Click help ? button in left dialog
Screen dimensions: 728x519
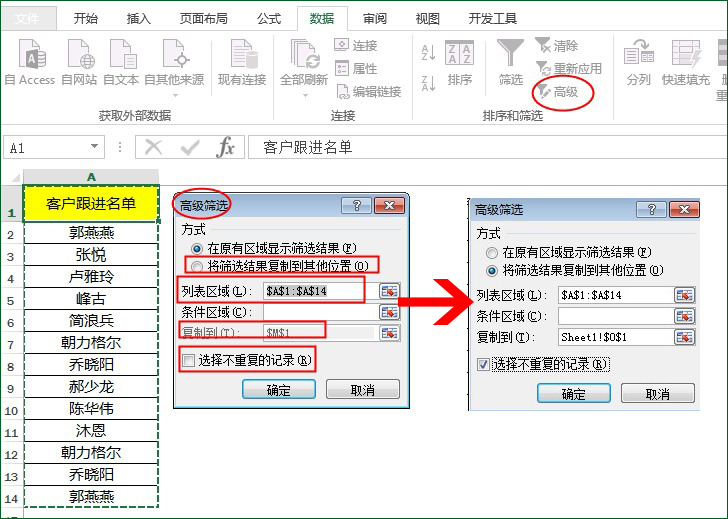(x=356, y=205)
